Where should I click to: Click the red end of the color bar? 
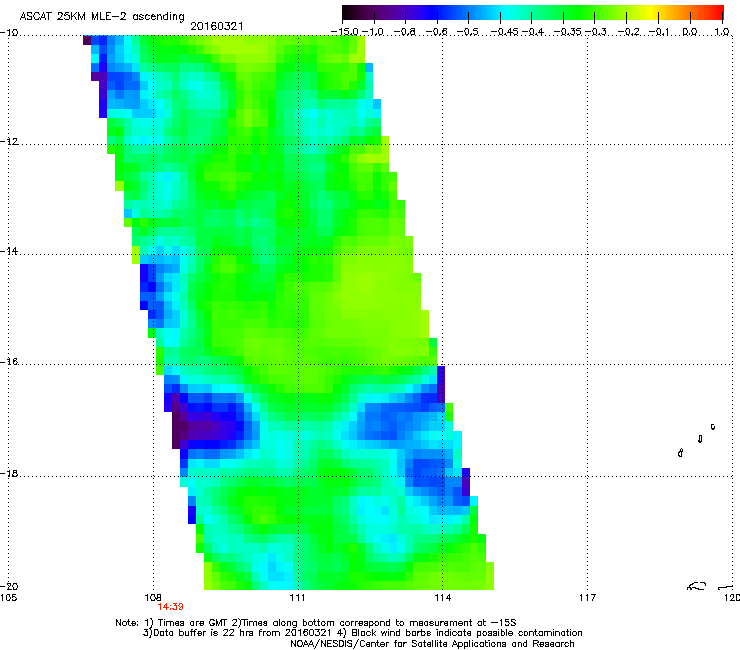point(717,12)
